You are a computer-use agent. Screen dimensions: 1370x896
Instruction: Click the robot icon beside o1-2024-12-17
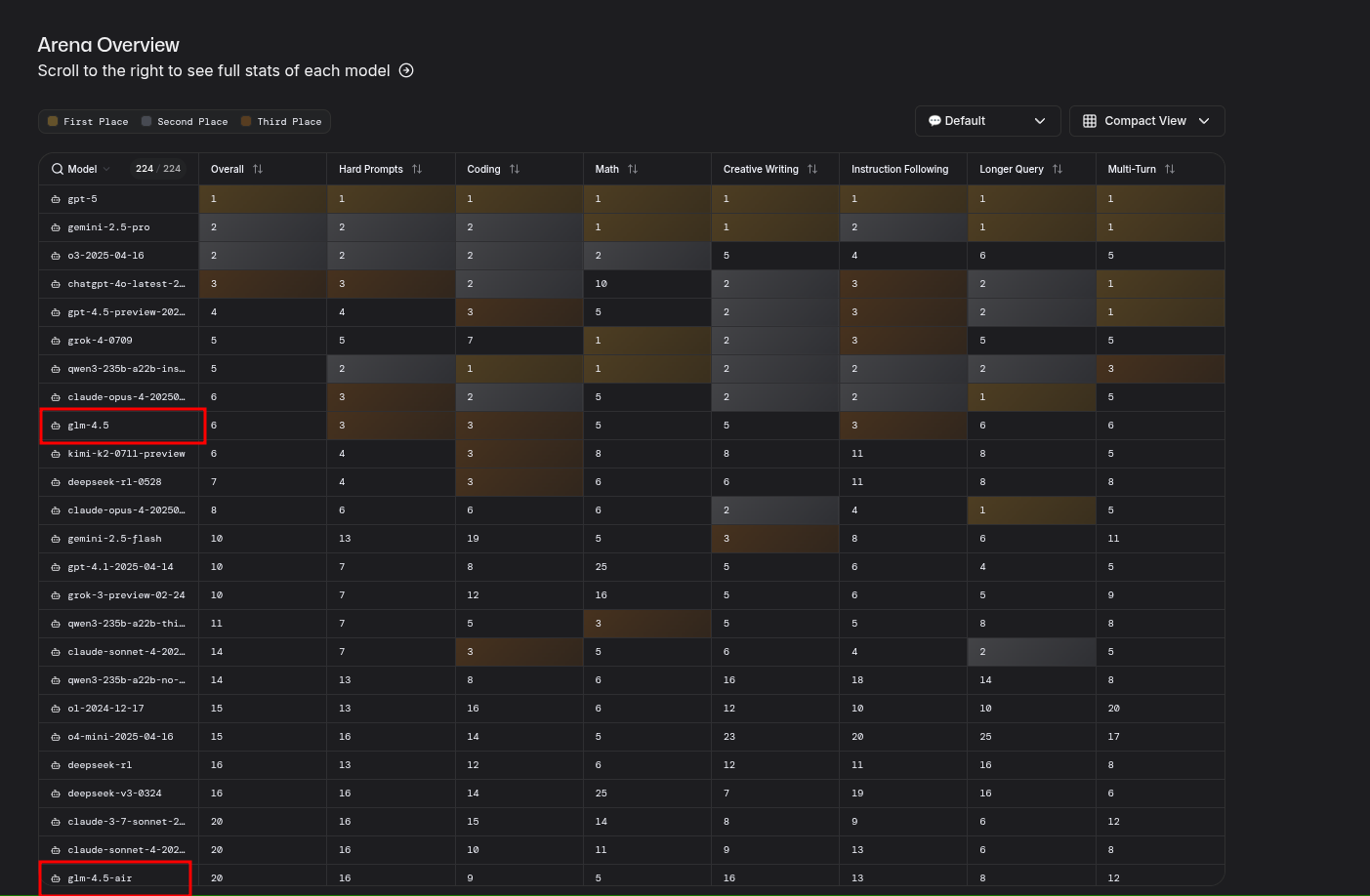[56, 709]
